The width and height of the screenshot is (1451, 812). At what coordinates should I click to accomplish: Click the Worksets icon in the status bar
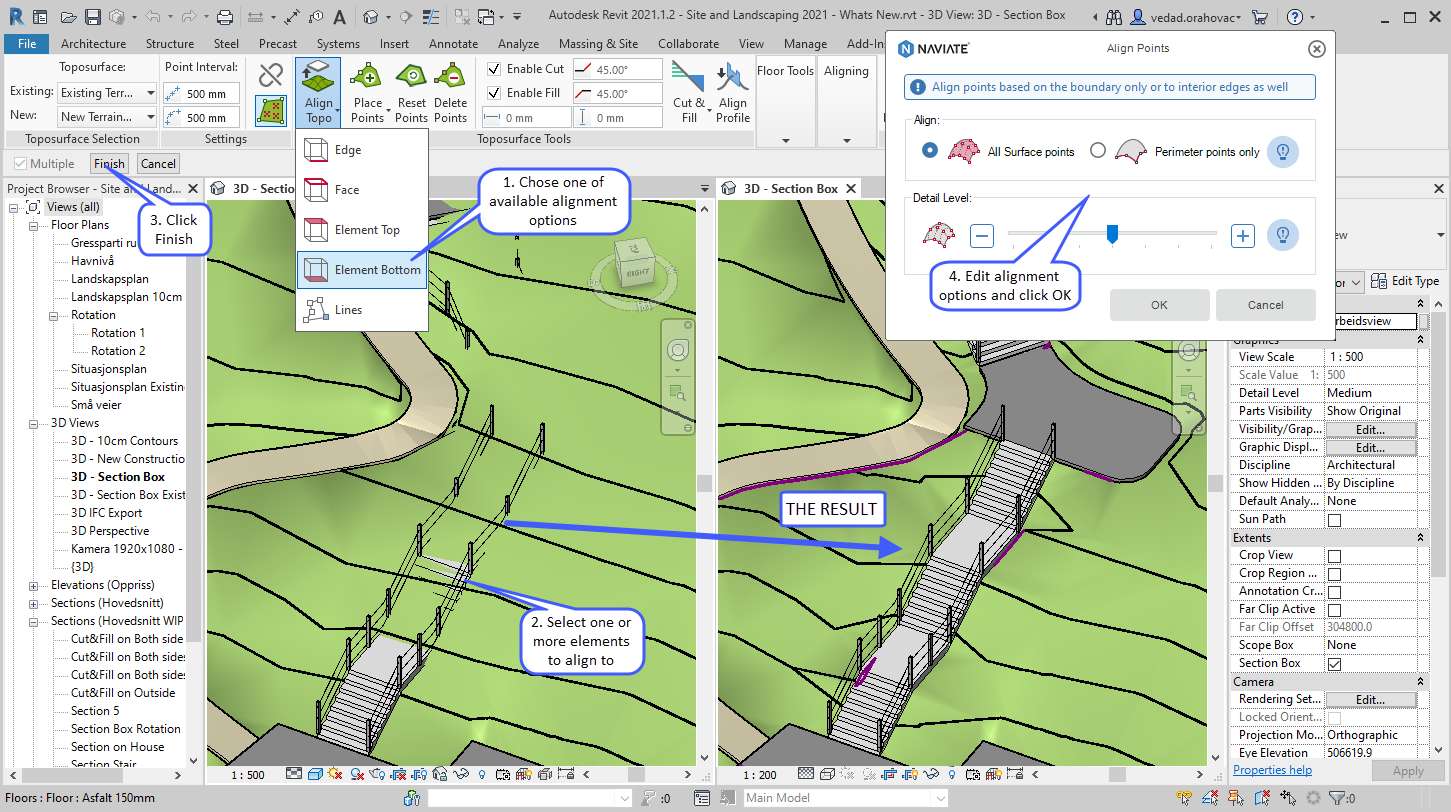(x=411, y=798)
